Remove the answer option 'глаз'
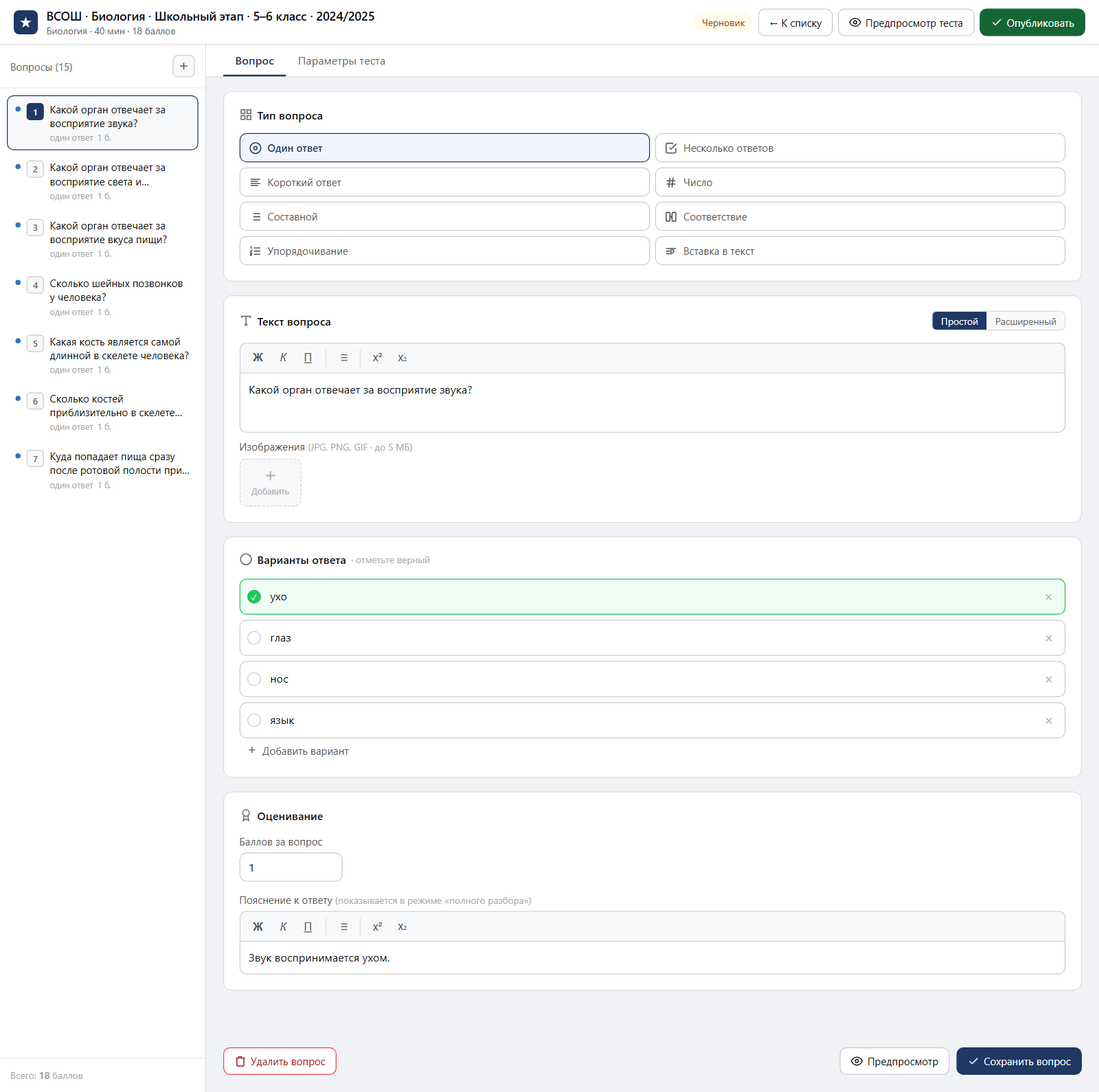 coord(1049,638)
